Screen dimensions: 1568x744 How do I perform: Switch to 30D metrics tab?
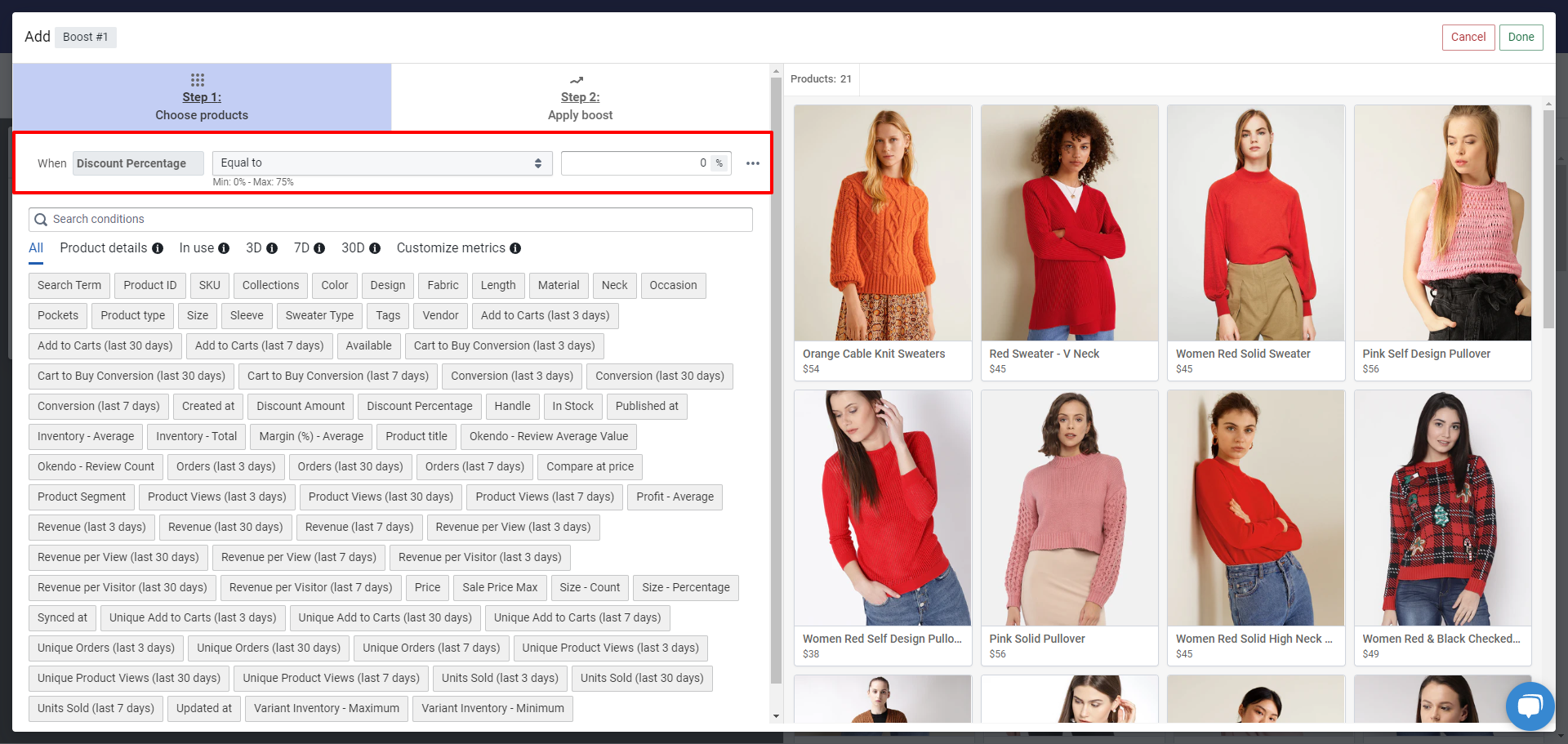click(x=353, y=248)
